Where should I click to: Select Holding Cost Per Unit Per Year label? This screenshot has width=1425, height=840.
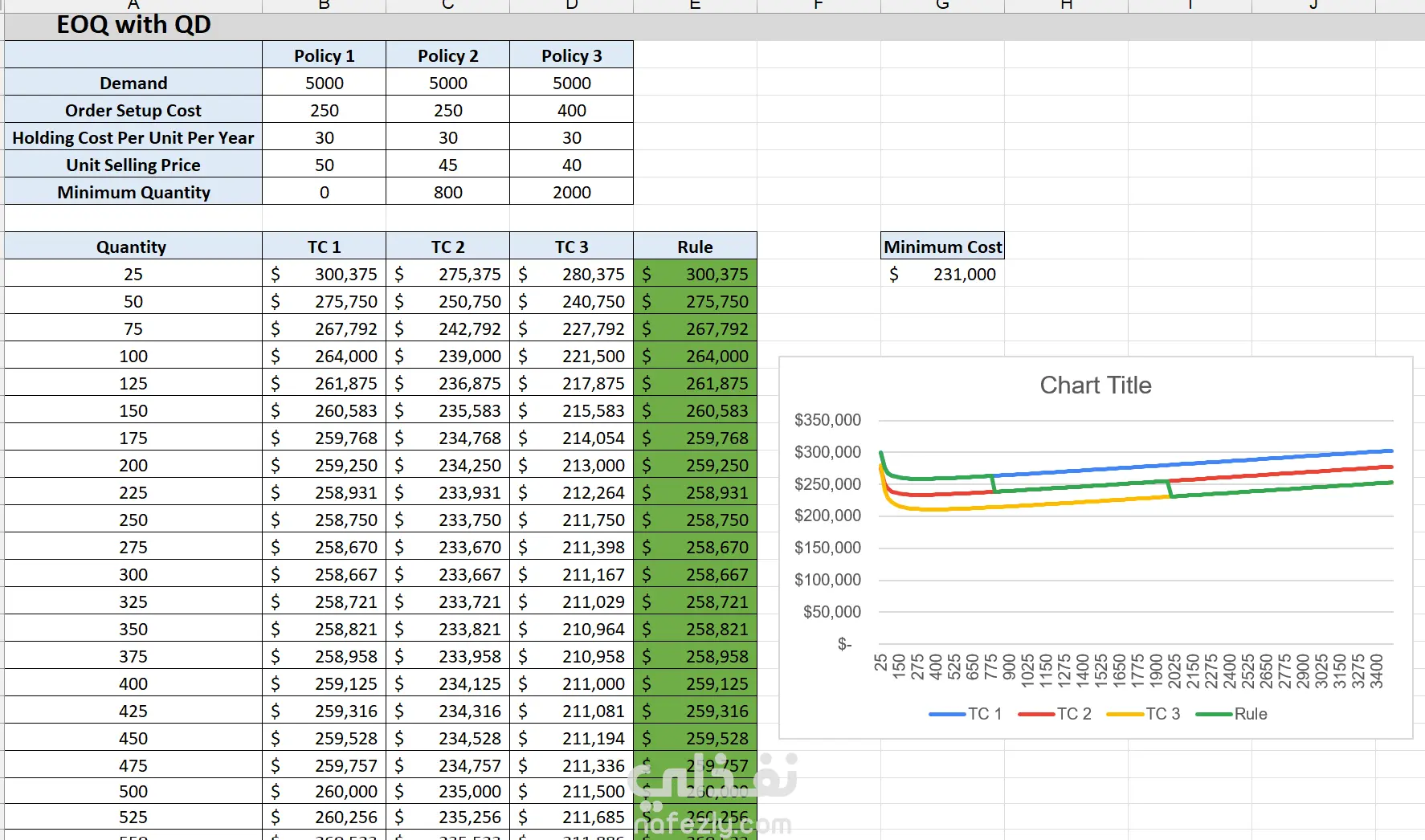coord(133,137)
